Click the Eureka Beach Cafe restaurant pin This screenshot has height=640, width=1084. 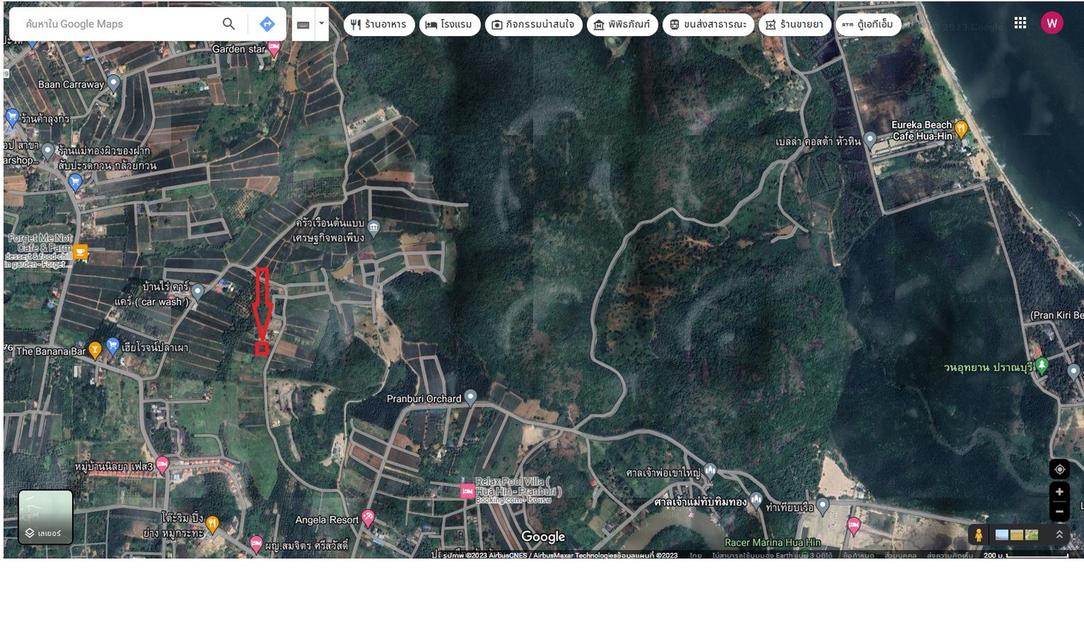point(961,128)
